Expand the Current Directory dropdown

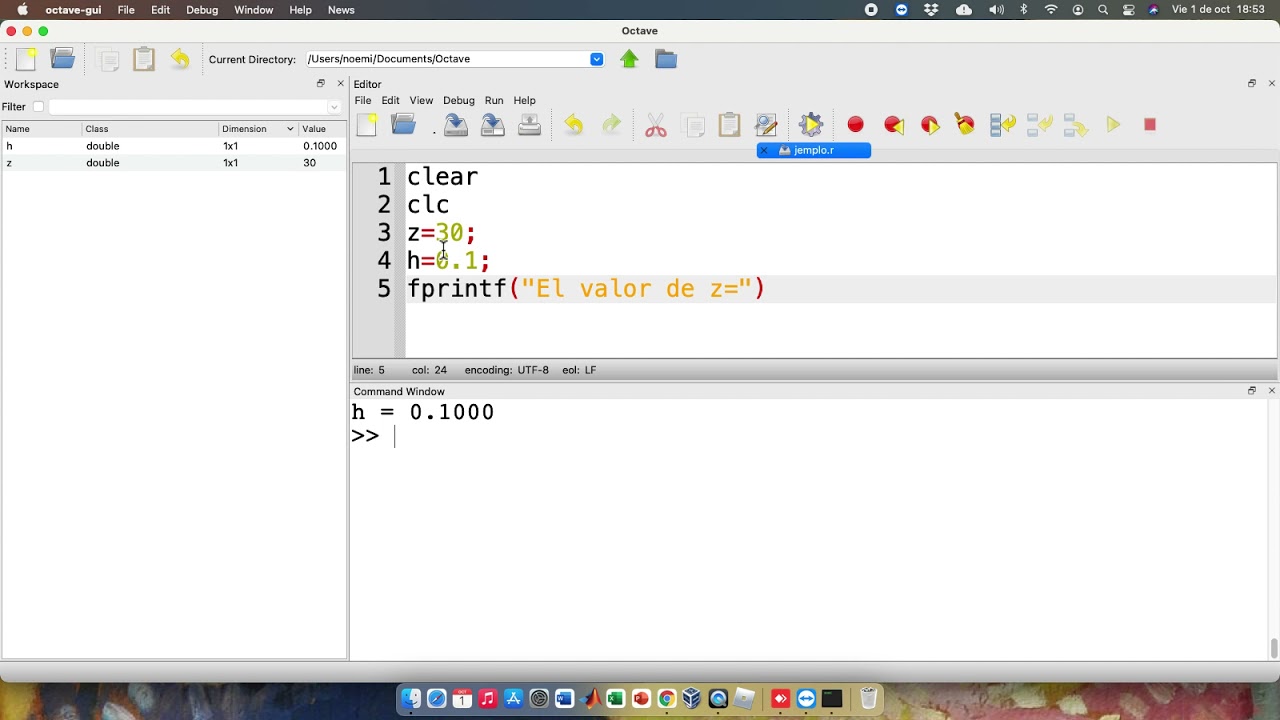[596, 59]
